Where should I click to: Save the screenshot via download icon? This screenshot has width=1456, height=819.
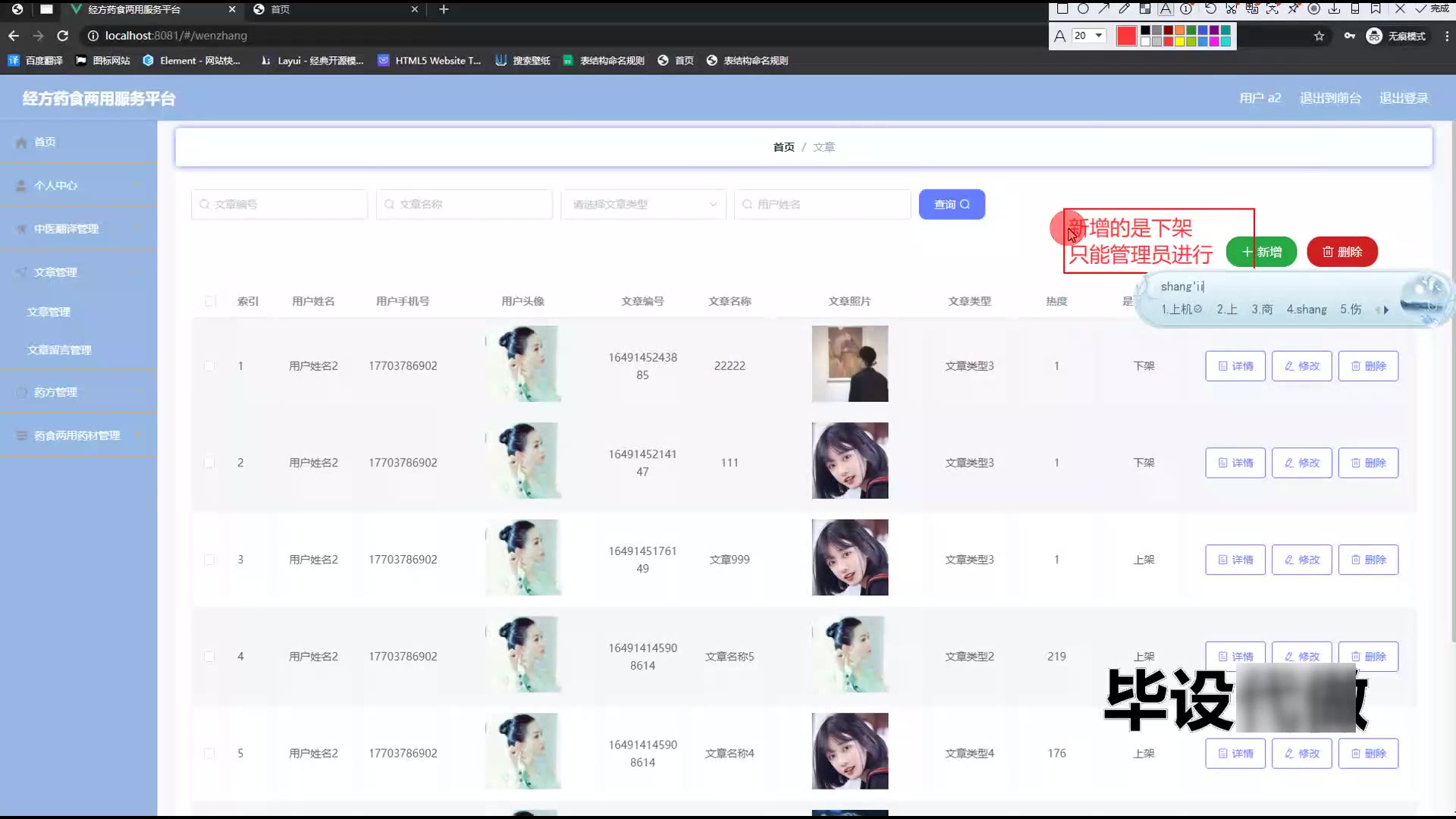point(1335,8)
